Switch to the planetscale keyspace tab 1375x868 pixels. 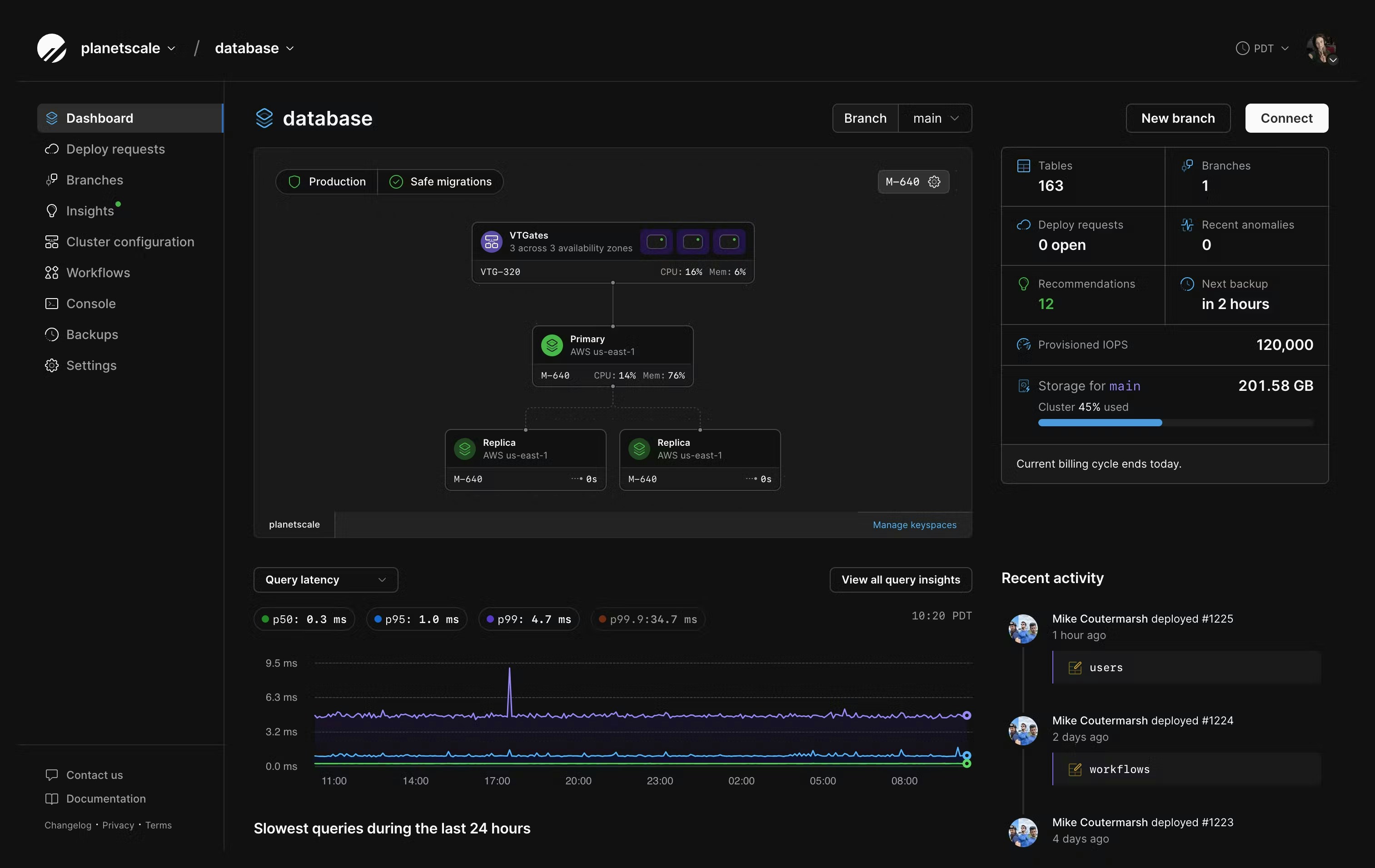(294, 525)
